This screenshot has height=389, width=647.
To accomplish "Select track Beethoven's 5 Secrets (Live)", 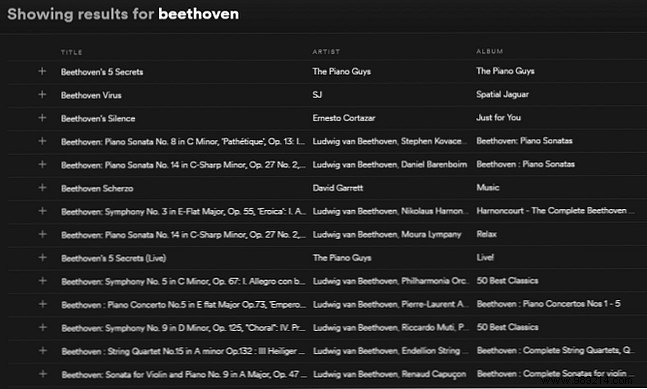I will click(x=113, y=258).
